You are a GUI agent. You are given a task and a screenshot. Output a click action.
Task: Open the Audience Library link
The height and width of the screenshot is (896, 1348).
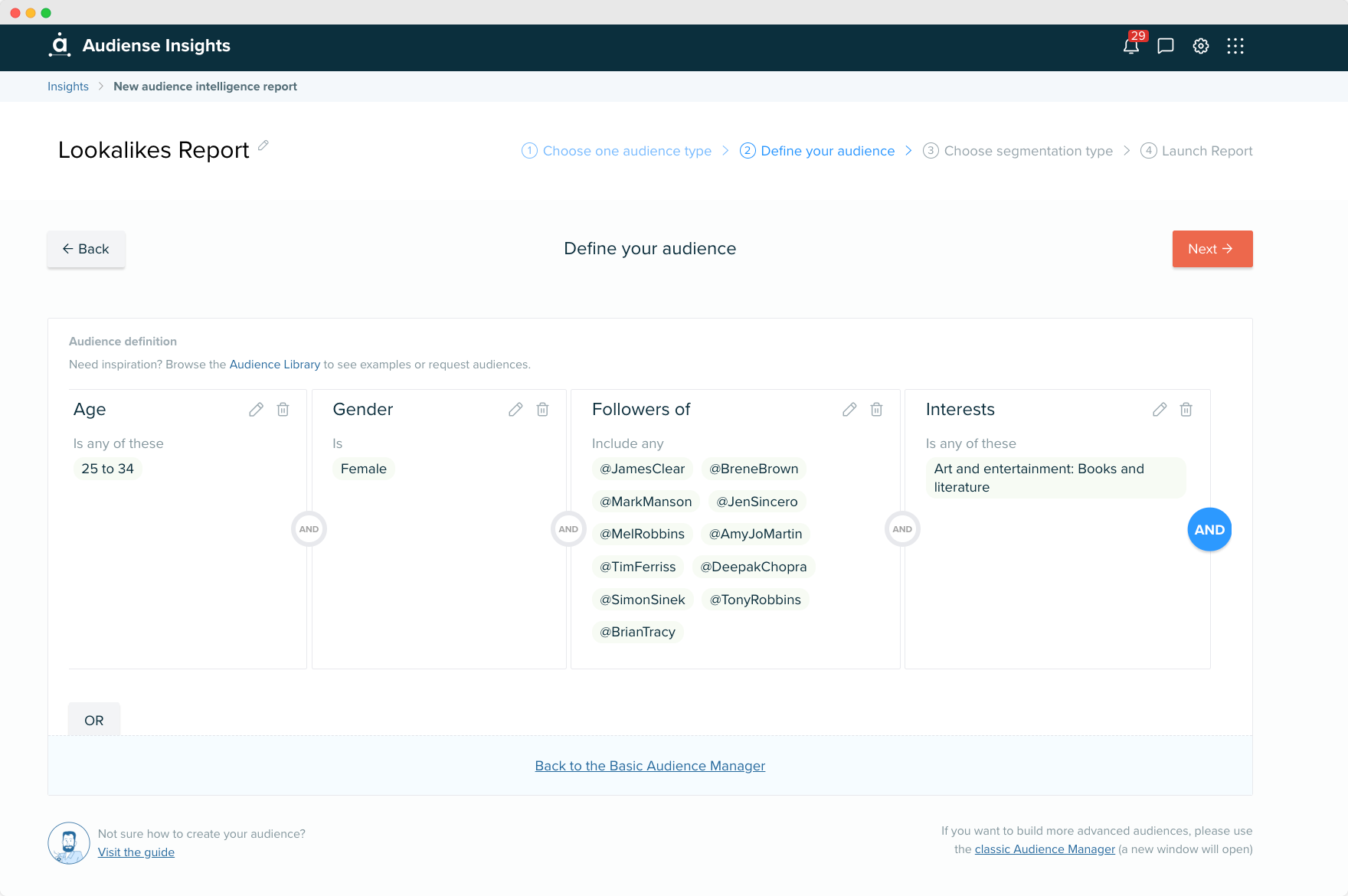[x=275, y=365]
